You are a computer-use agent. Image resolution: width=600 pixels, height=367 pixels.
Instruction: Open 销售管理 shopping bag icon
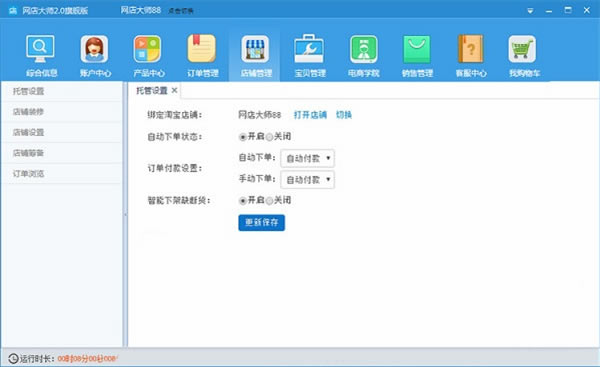[x=417, y=49]
